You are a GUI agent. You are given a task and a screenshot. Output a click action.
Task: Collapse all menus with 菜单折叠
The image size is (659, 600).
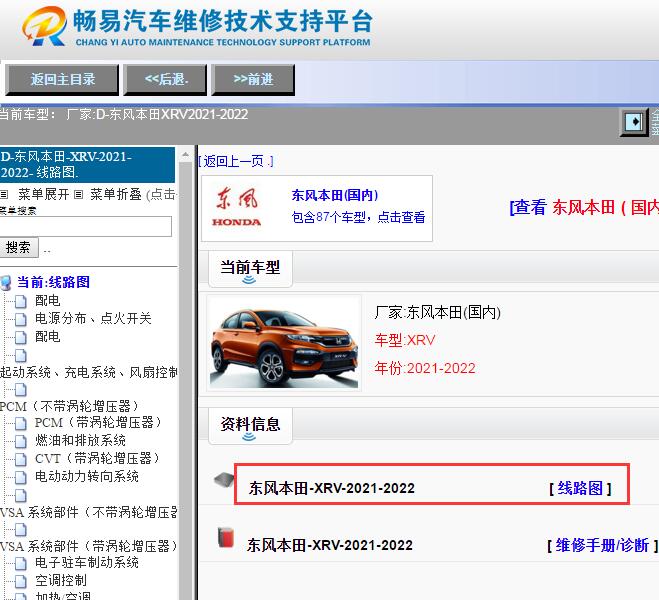116,194
